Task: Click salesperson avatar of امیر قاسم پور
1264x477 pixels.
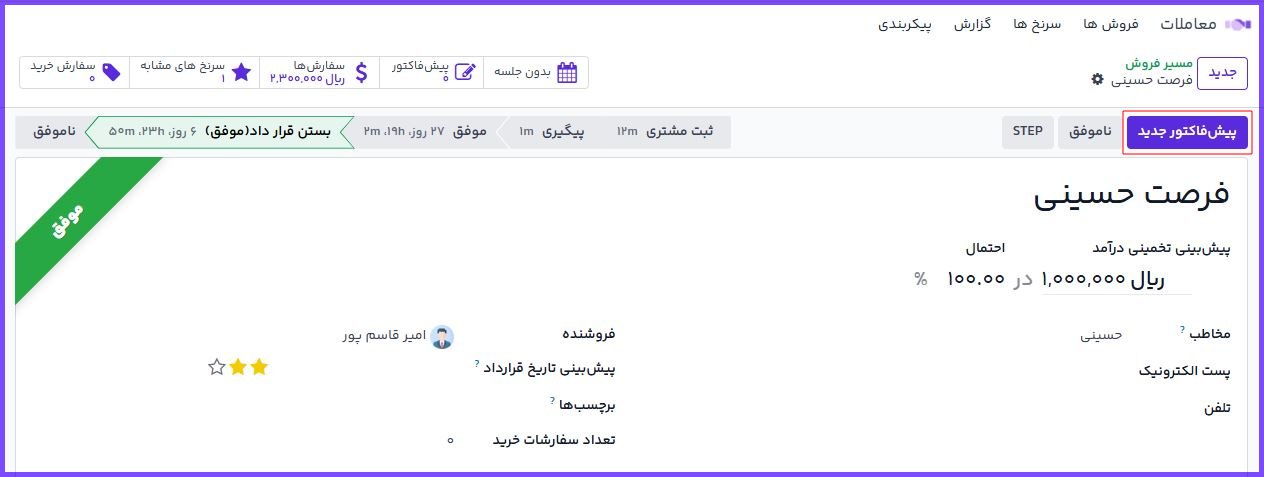Action: 441,336
